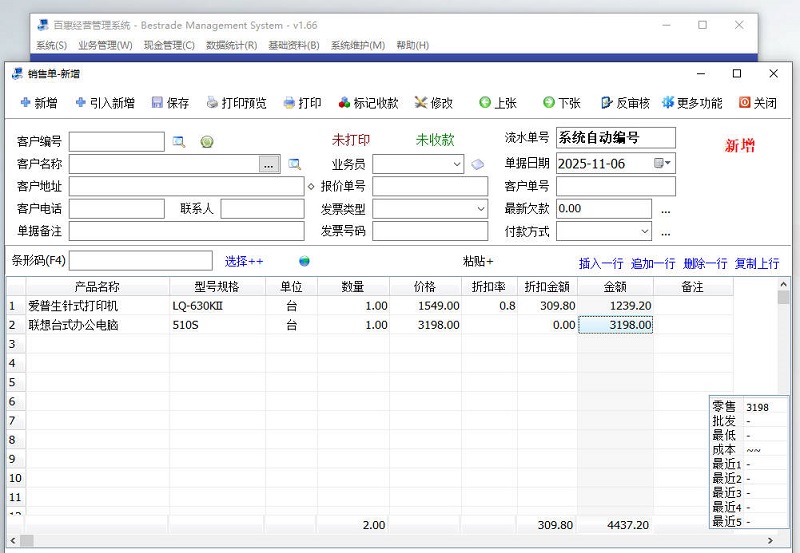This screenshot has height=553, width=800.
Task: Click the 选择++ link
Action: [244, 262]
